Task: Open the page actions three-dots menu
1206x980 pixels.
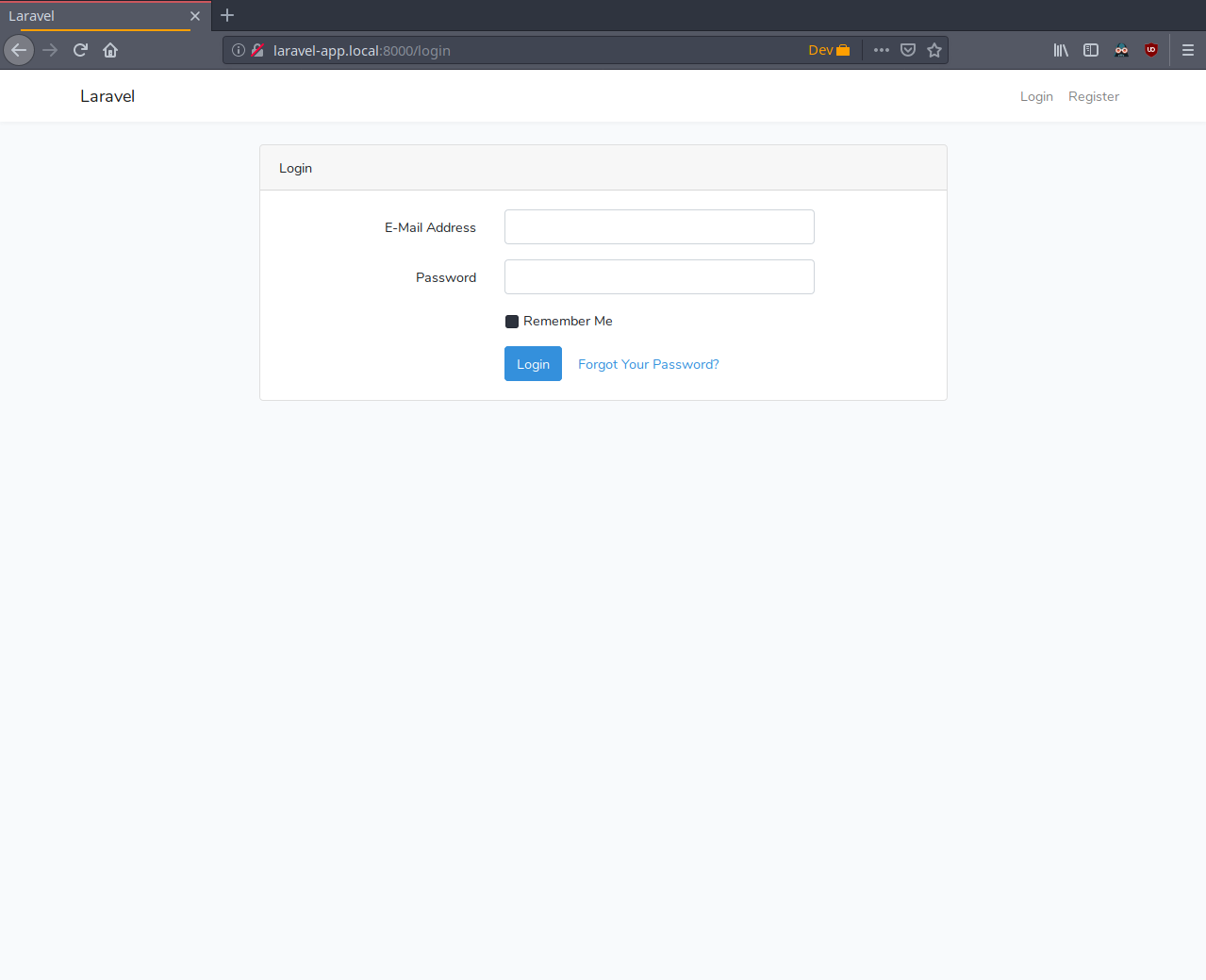Action: pyautogui.click(x=881, y=50)
